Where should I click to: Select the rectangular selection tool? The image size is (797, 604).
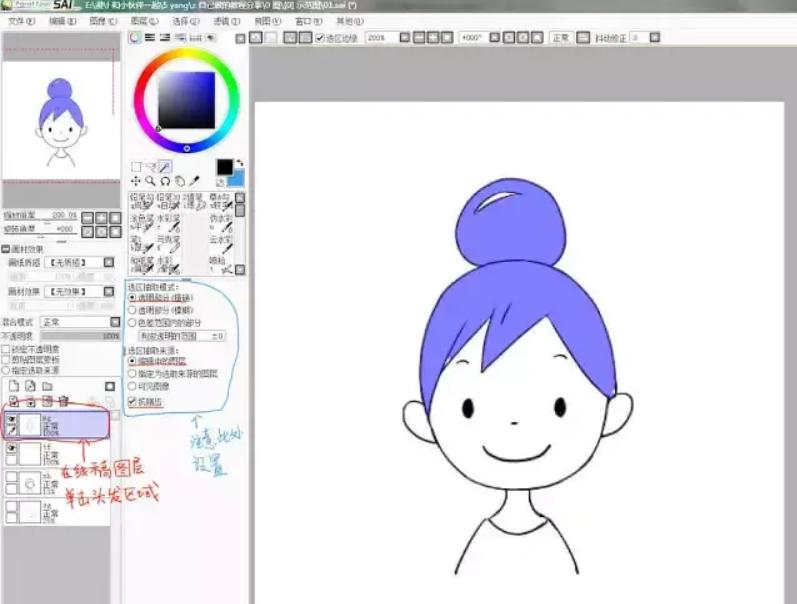(x=136, y=167)
